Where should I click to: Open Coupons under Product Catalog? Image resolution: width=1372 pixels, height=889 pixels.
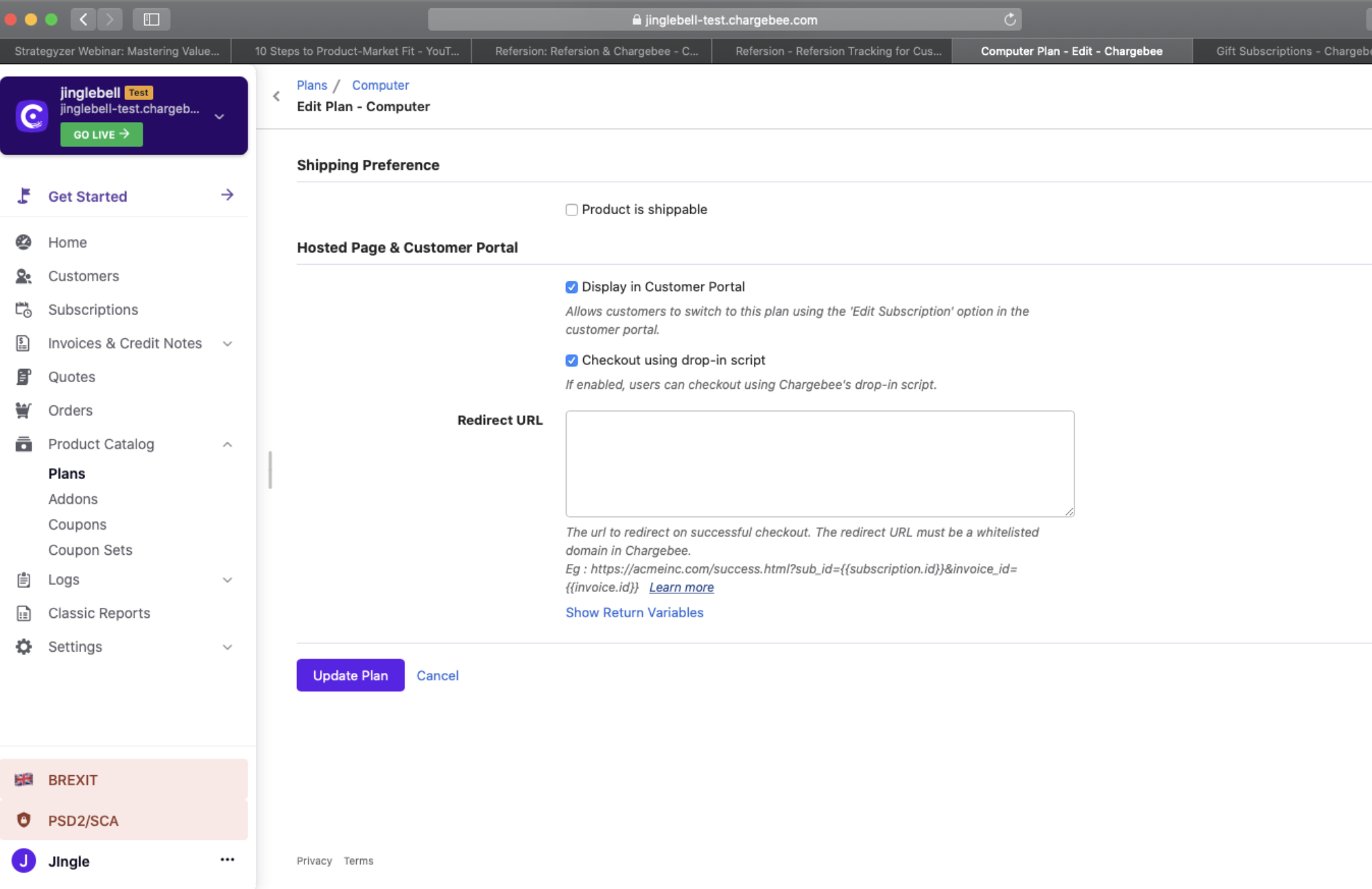[x=78, y=525]
